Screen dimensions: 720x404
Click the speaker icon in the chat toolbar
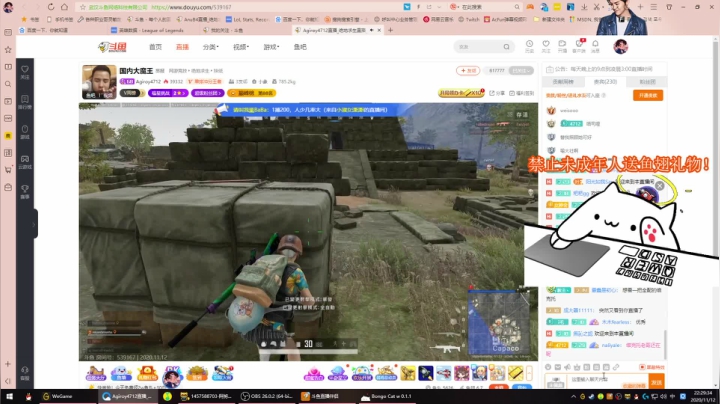(x=567, y=367)
